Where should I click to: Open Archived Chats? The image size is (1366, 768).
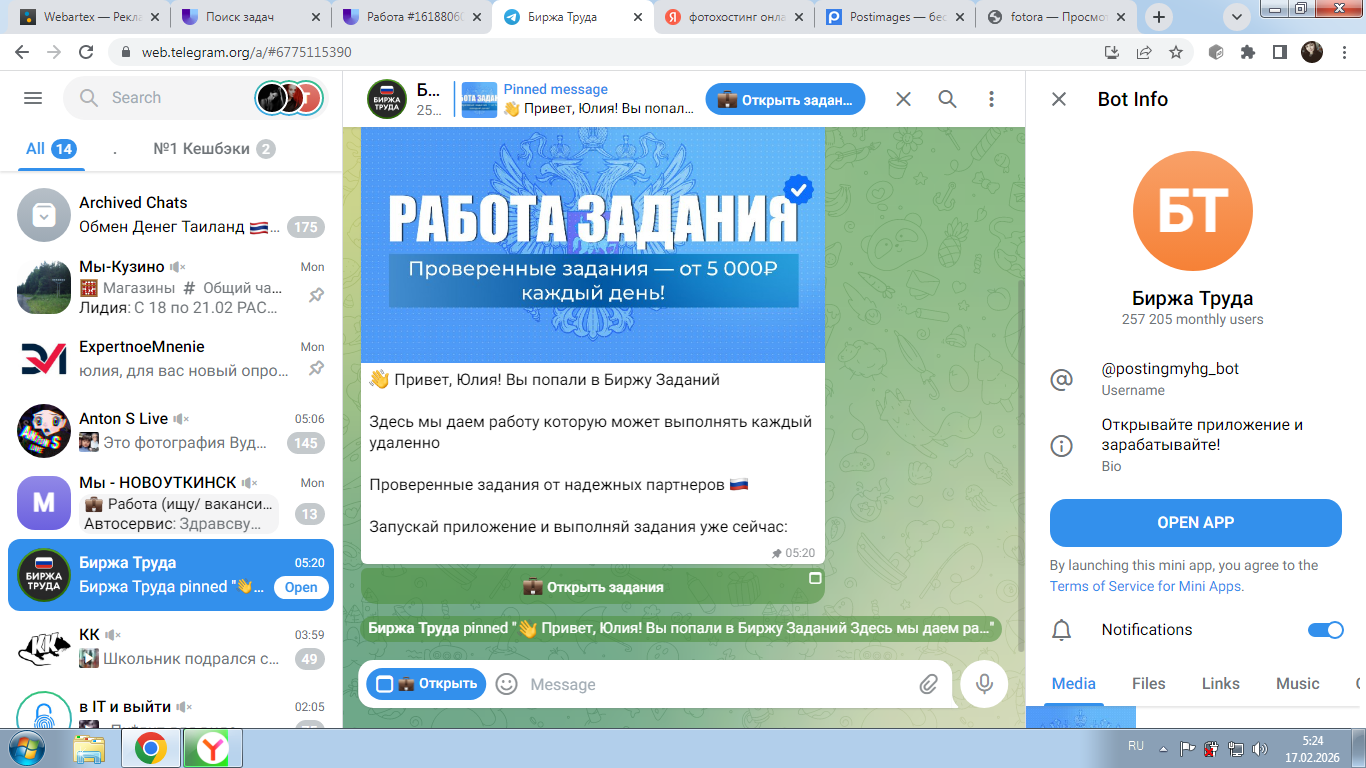(x=171, y=215)
